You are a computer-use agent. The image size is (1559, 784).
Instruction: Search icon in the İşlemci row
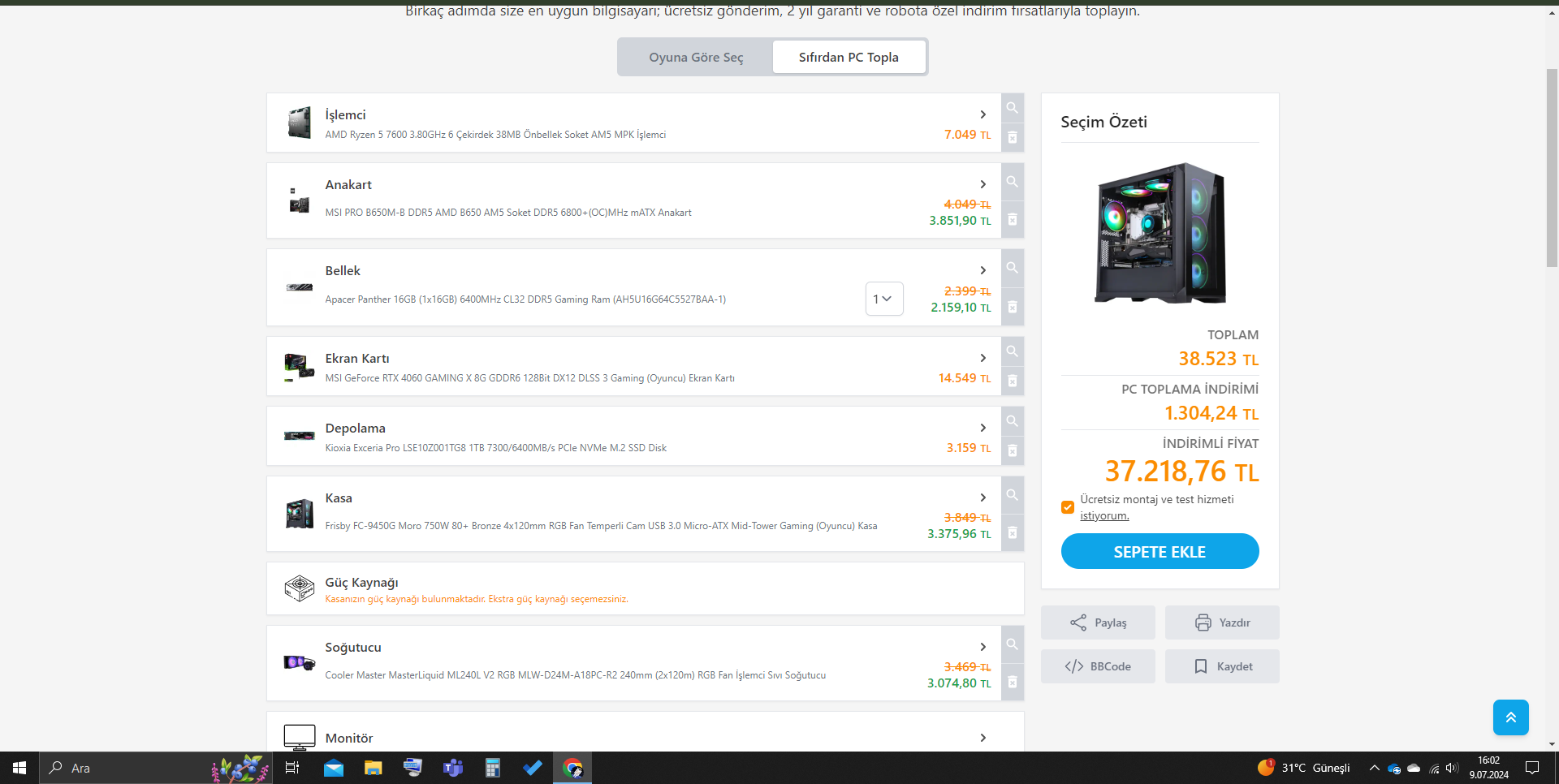1013,108
